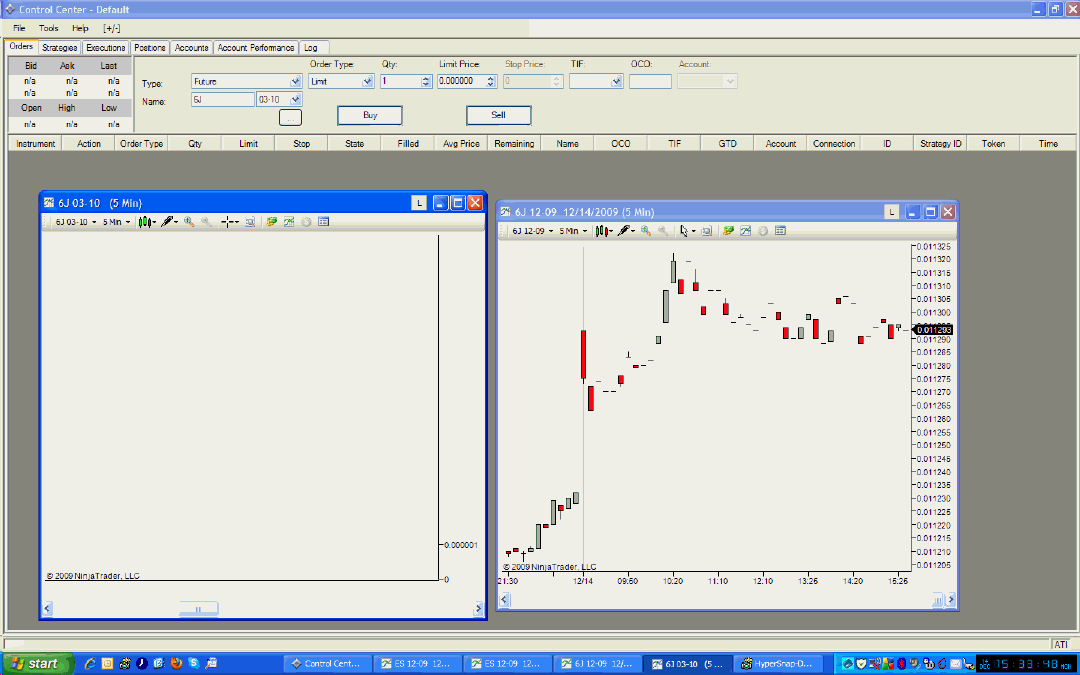
Task: Switch to the Accounts tab
Action: (x=191, y=48)
